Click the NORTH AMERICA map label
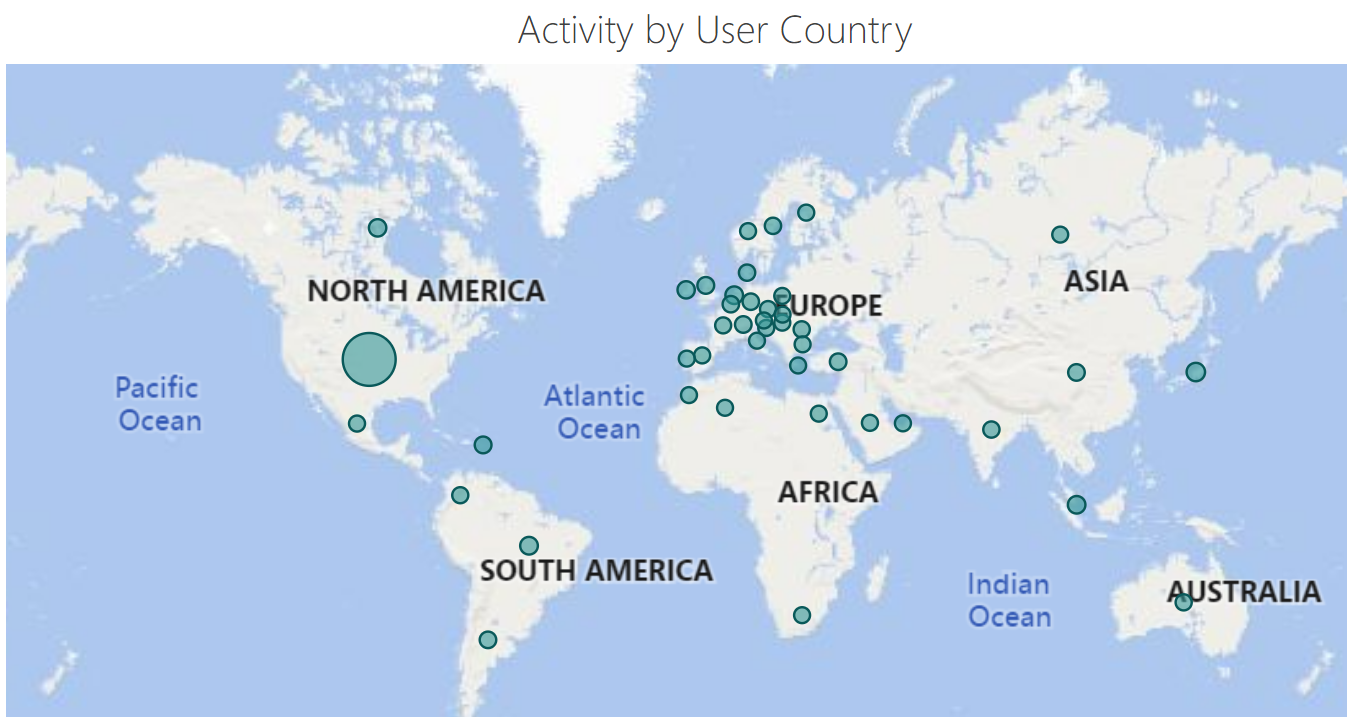Image resolution: width=1347 pixels, height=717 pixels. 426,291
